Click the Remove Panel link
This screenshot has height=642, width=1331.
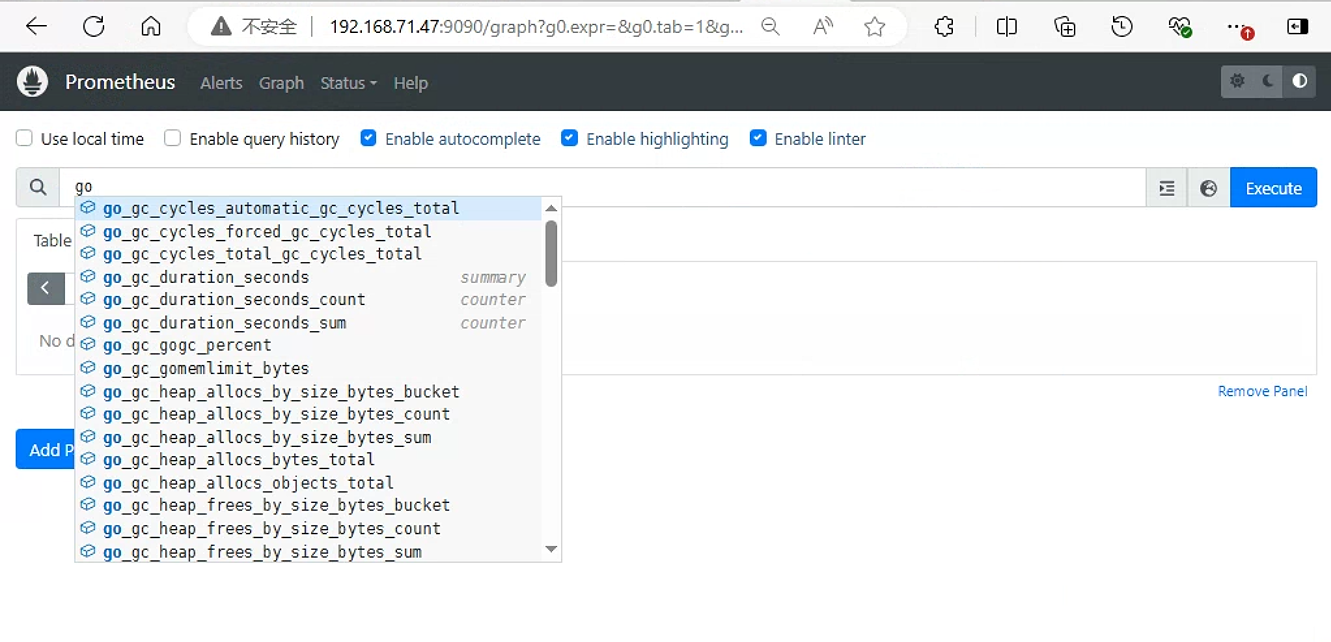[x=1262, y=391]
